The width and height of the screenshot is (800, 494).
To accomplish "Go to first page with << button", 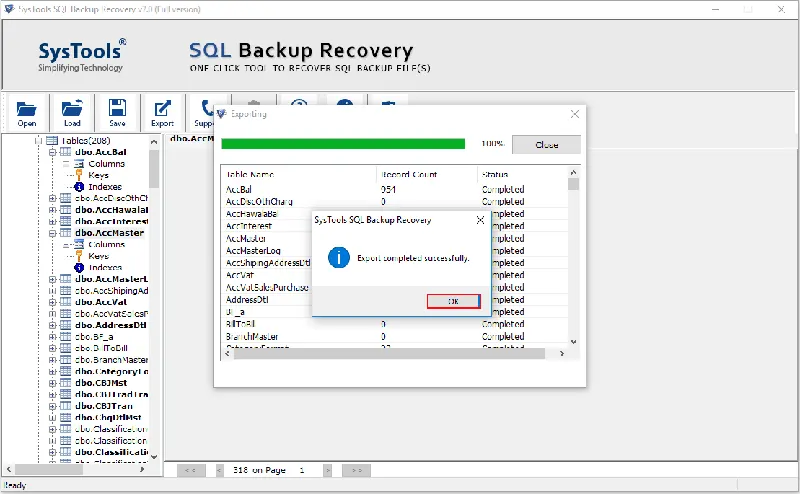I will (x=191, y=471).
